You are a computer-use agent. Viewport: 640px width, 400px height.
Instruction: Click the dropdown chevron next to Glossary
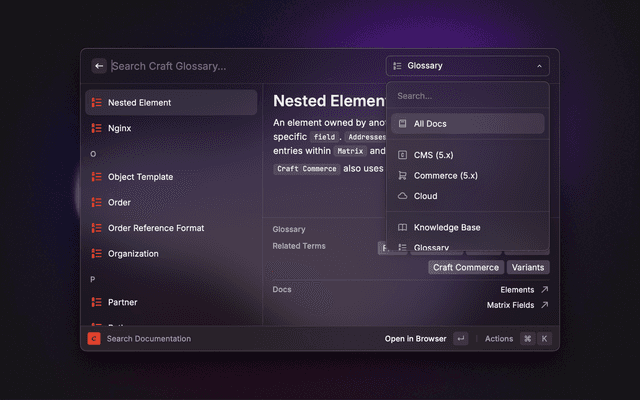pos(540,66)
